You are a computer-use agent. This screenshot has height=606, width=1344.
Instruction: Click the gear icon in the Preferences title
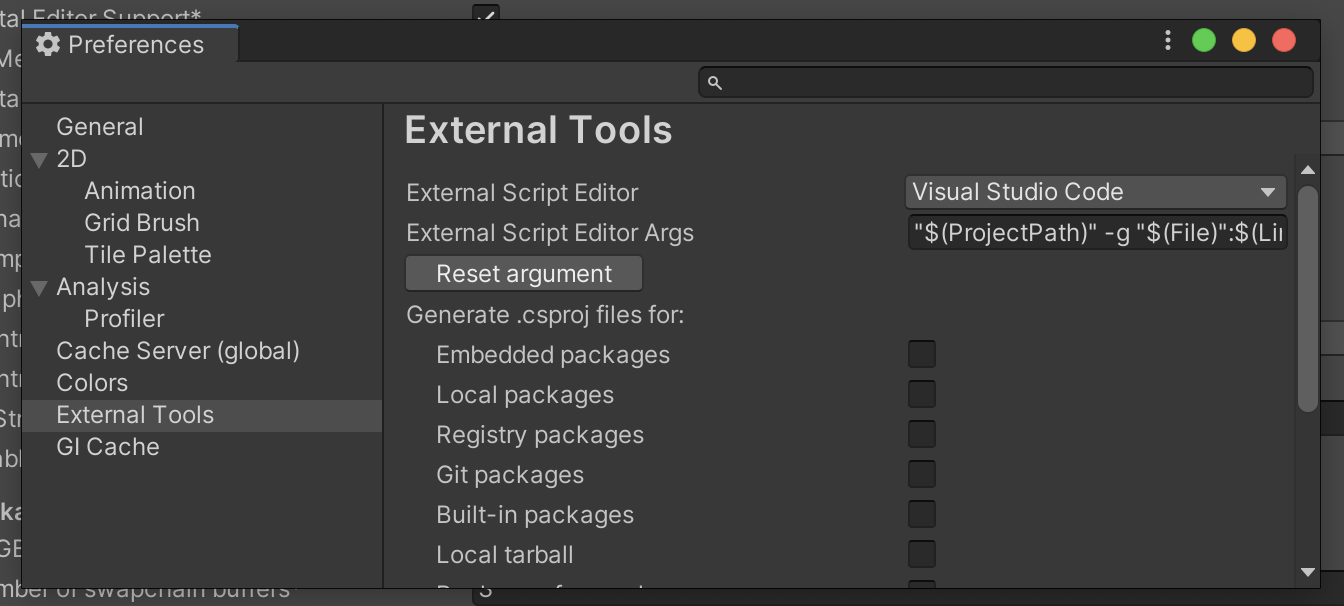(x=46, y=44)
